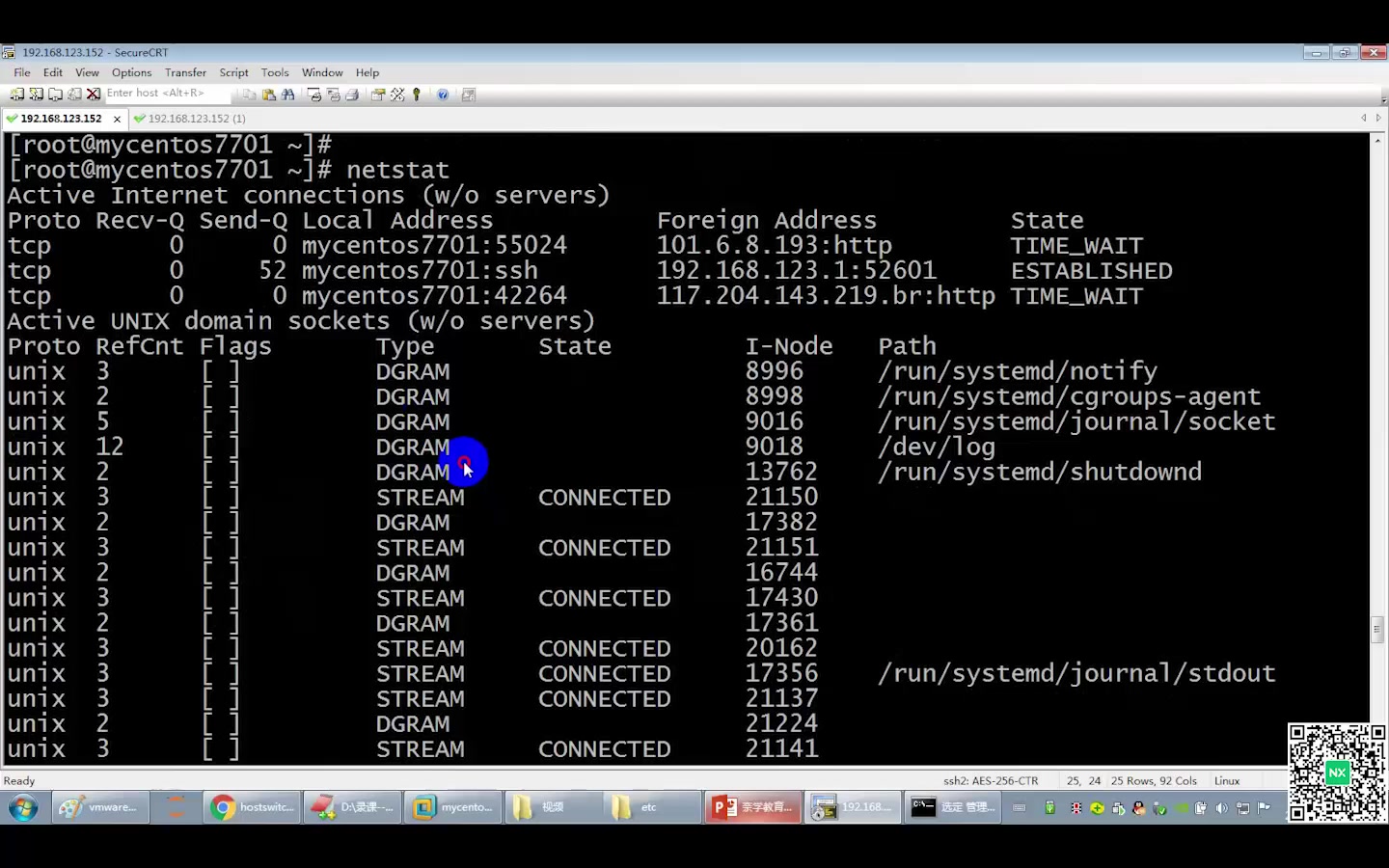Open the Transfer menu

[x=185, y=72]
